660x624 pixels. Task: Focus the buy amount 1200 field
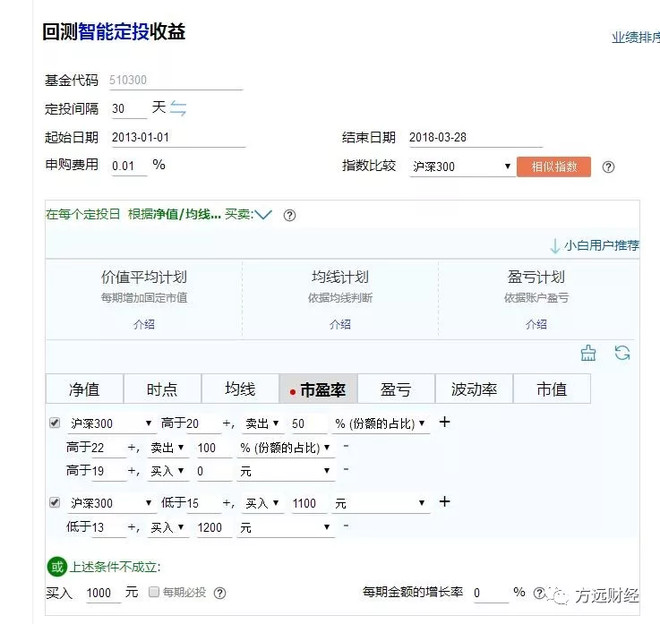click(214, 528)
